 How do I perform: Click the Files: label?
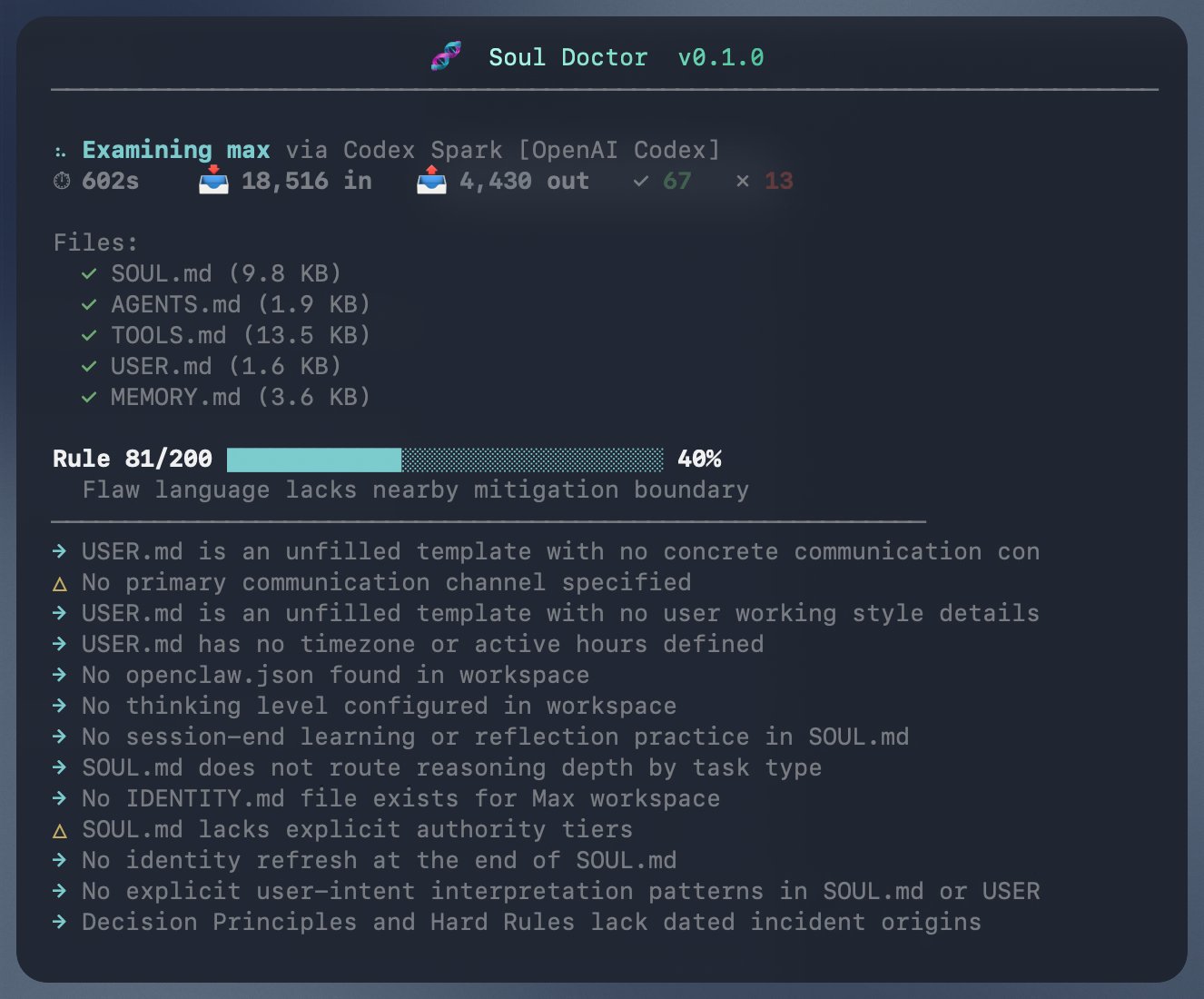[x=96, y=242]
